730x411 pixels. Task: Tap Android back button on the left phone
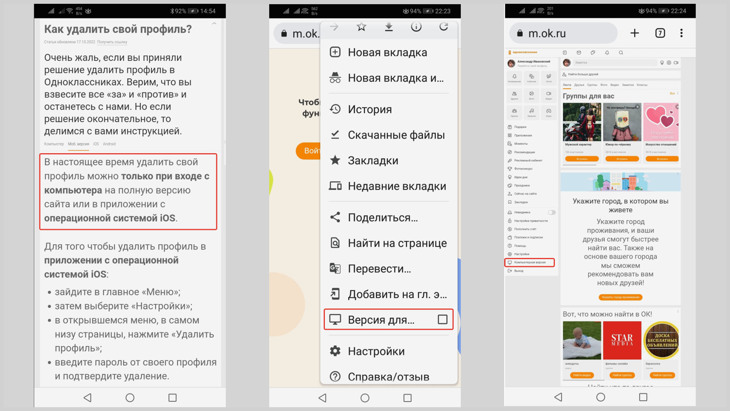[x=87, y=397]
